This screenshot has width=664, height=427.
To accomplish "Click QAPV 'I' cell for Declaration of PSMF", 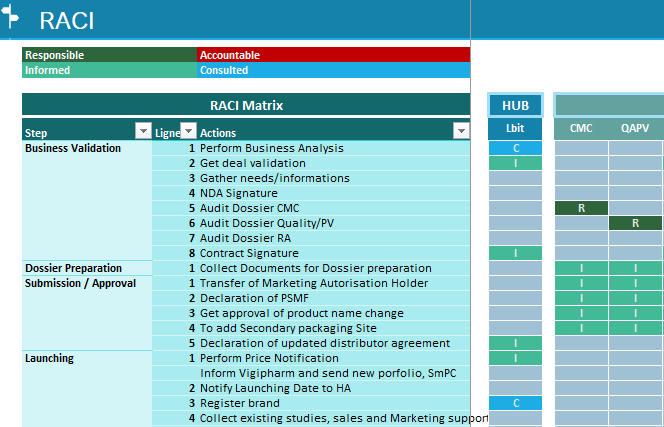I will pyautogui.click(x=635, y=298).
